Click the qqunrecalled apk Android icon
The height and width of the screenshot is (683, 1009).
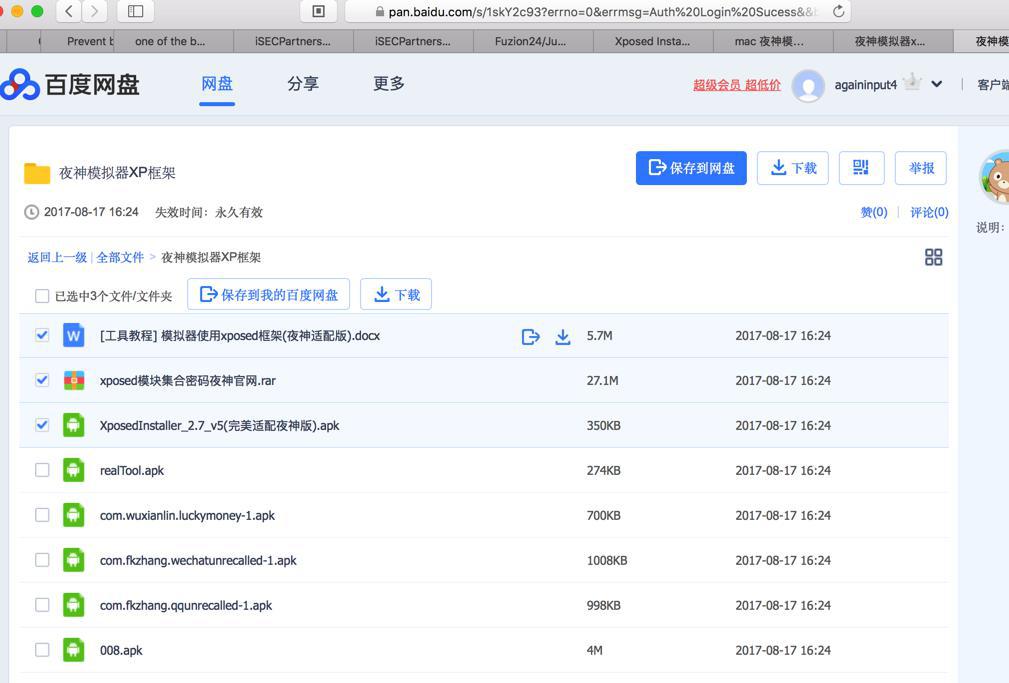(73, 605)
